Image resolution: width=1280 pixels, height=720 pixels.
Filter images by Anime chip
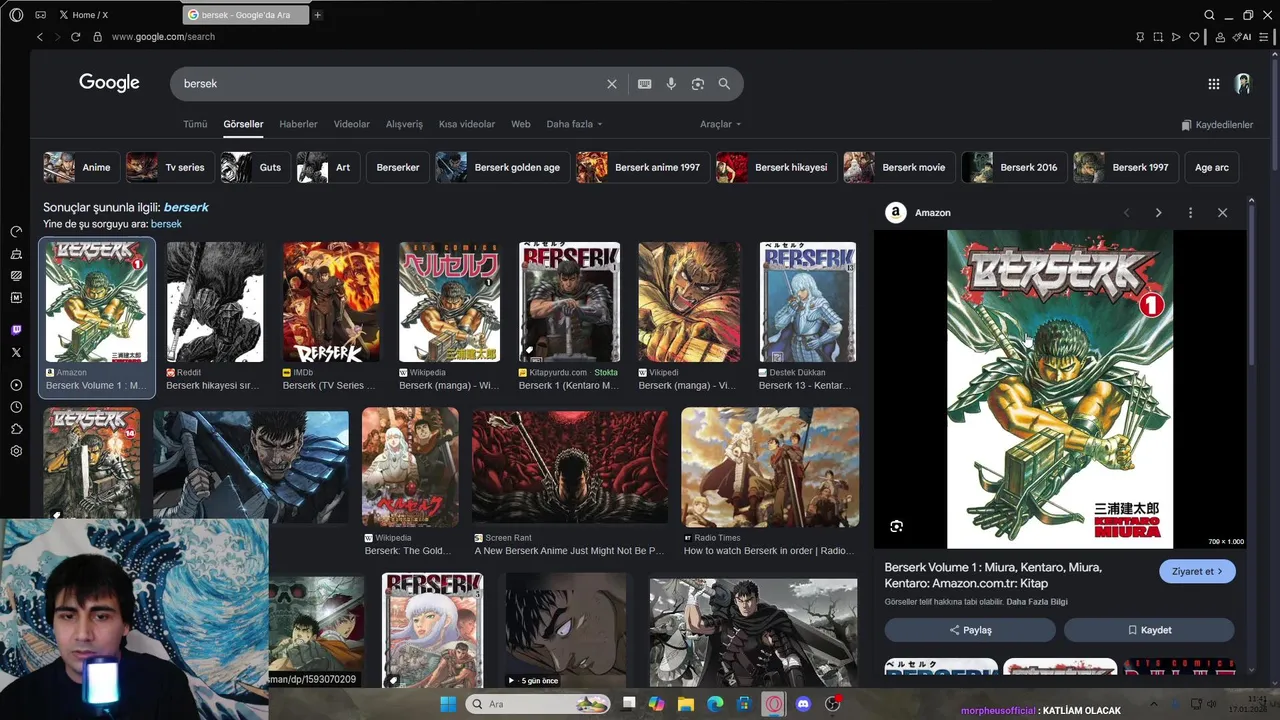82,167
